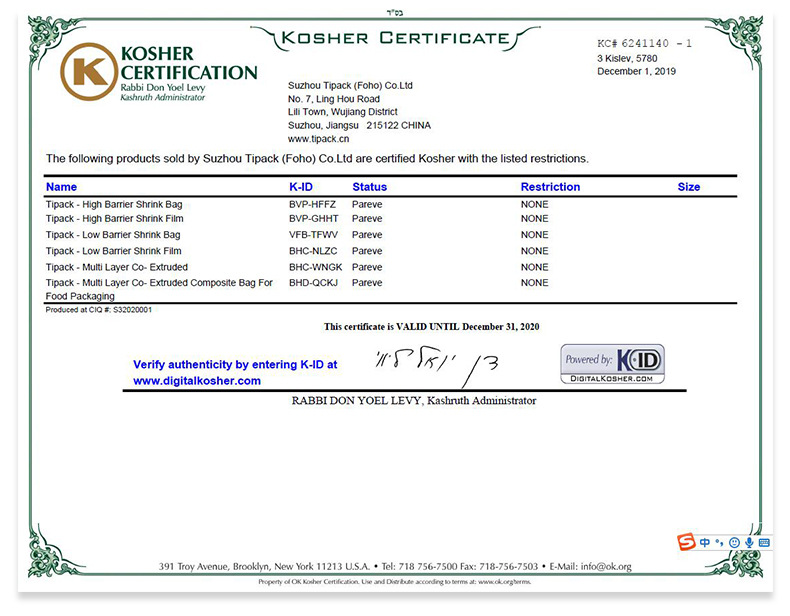Click the handwritten rabbi signature
Viewport: 790px width, 616px height.
pos(436,365)
